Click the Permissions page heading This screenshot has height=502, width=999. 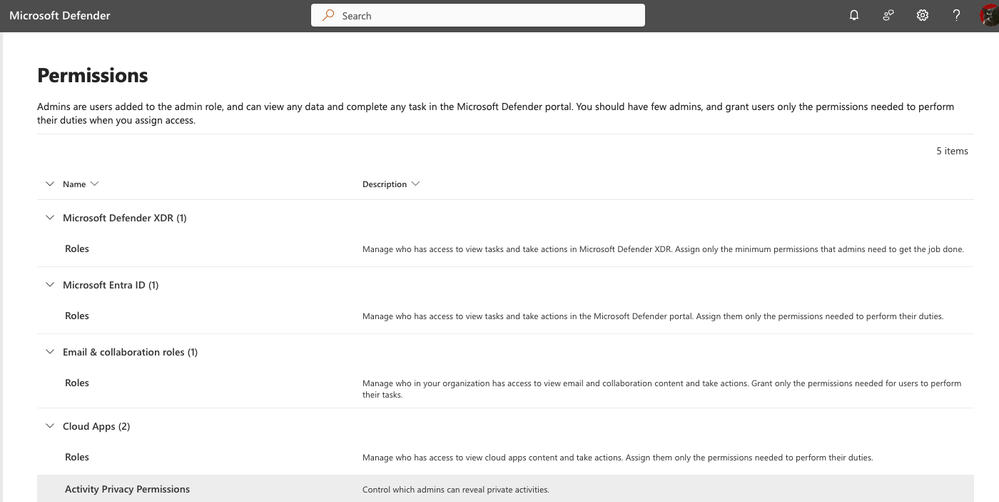(92, 75)
